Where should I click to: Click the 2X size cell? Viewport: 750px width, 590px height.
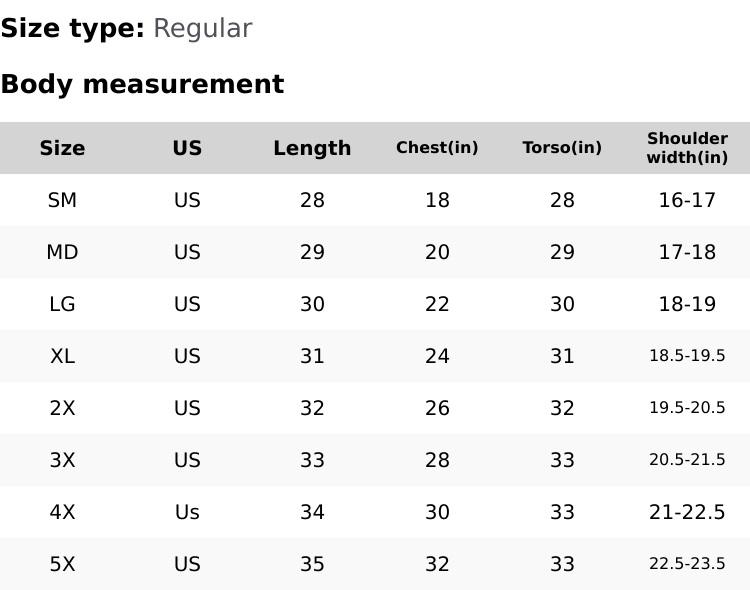(62, 408)
